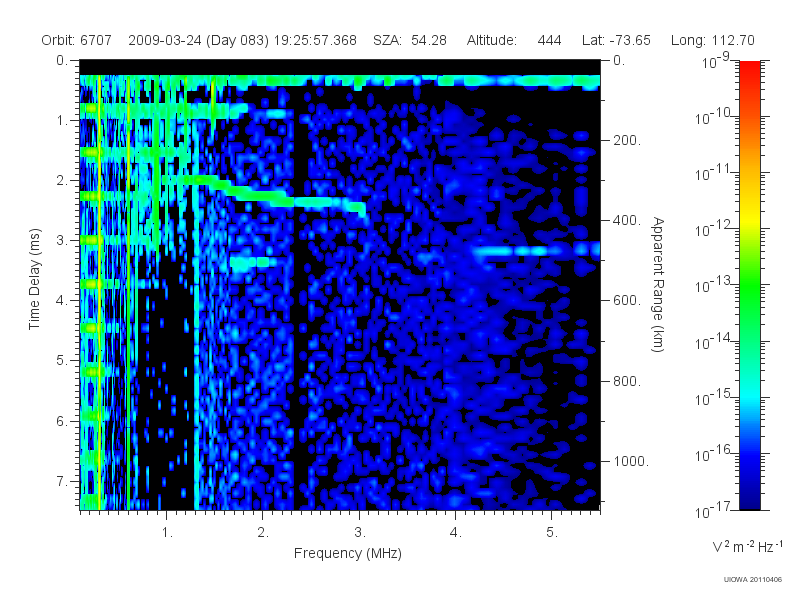Click the '1.' tick label on frequency axis

pyautogui.click(x=167, y=533)
